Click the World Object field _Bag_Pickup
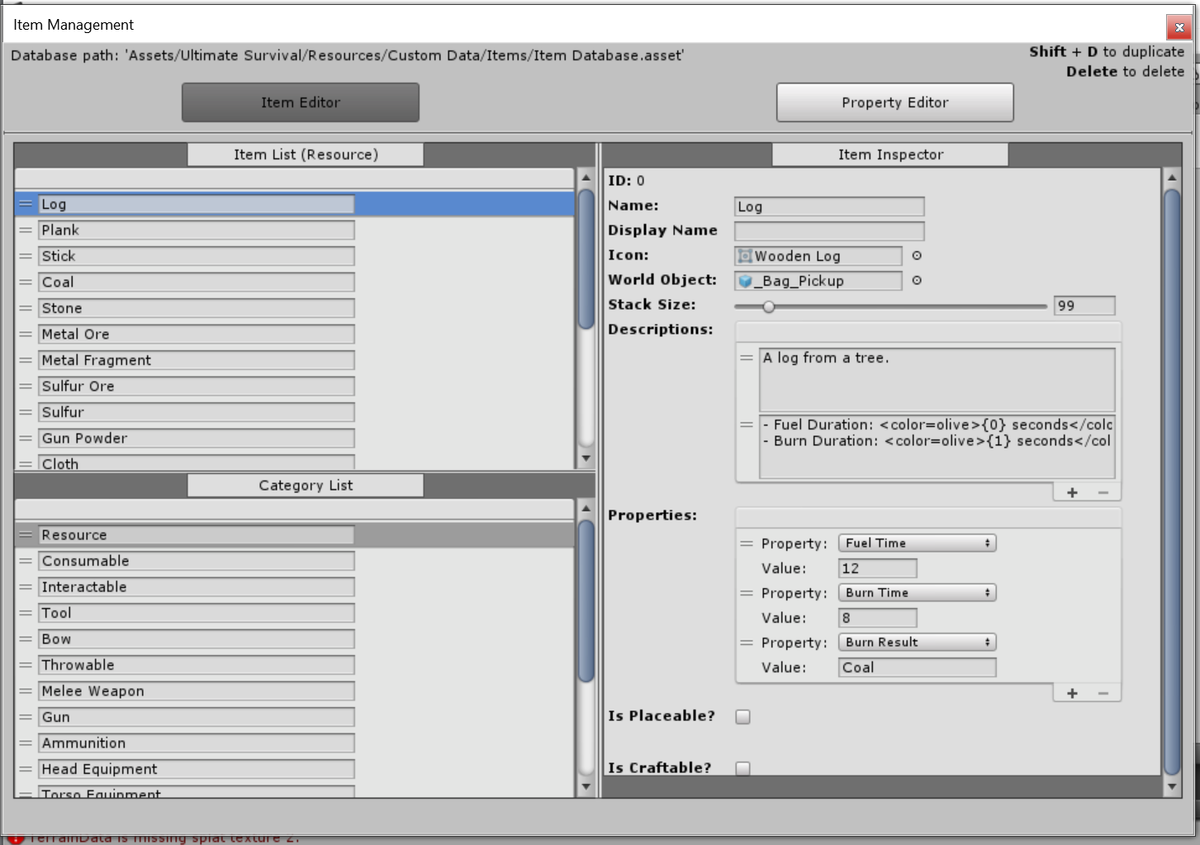 tap(818, 281)
